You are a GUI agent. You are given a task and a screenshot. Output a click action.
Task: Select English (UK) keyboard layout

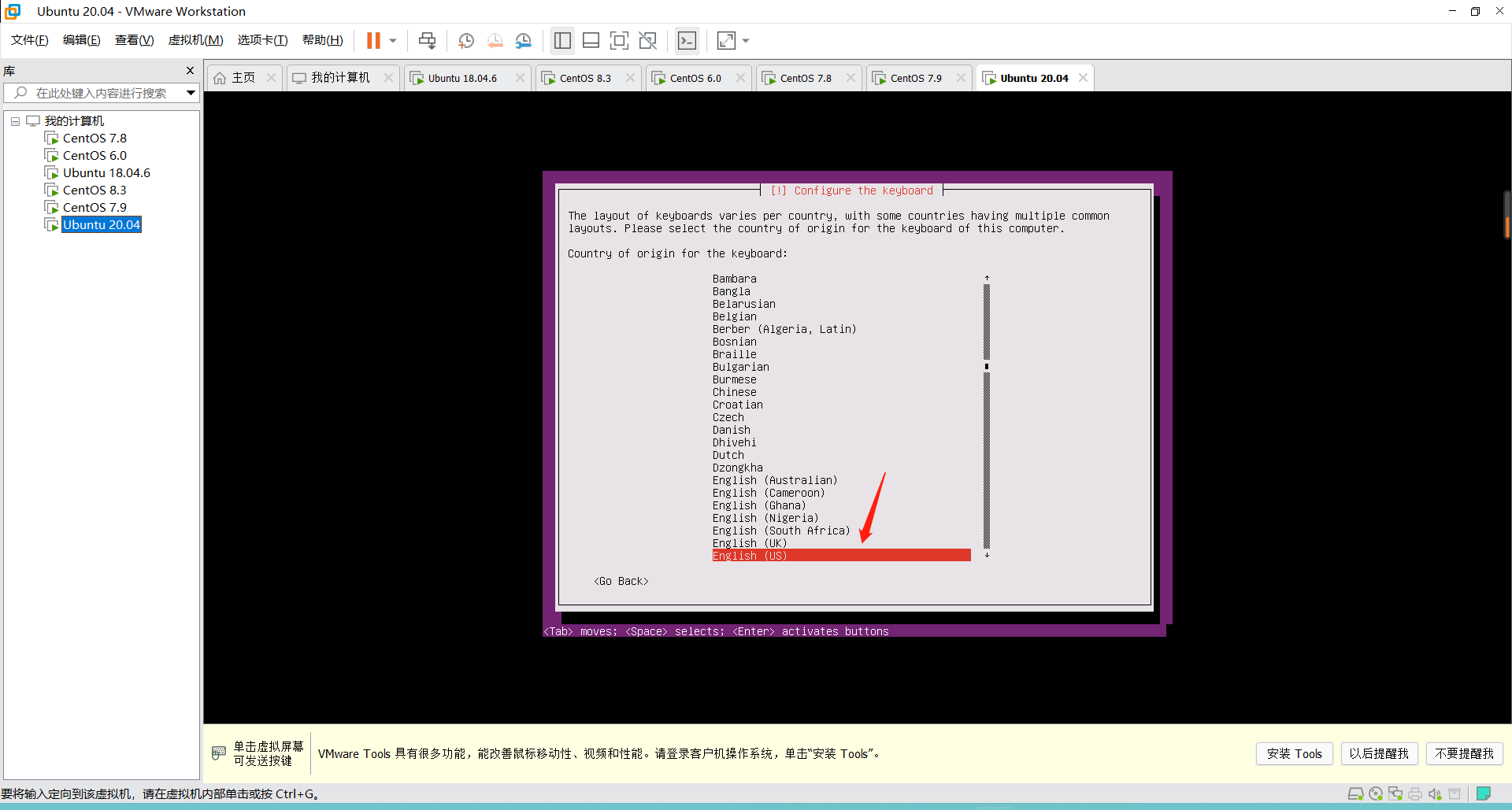tap(750, 543)
